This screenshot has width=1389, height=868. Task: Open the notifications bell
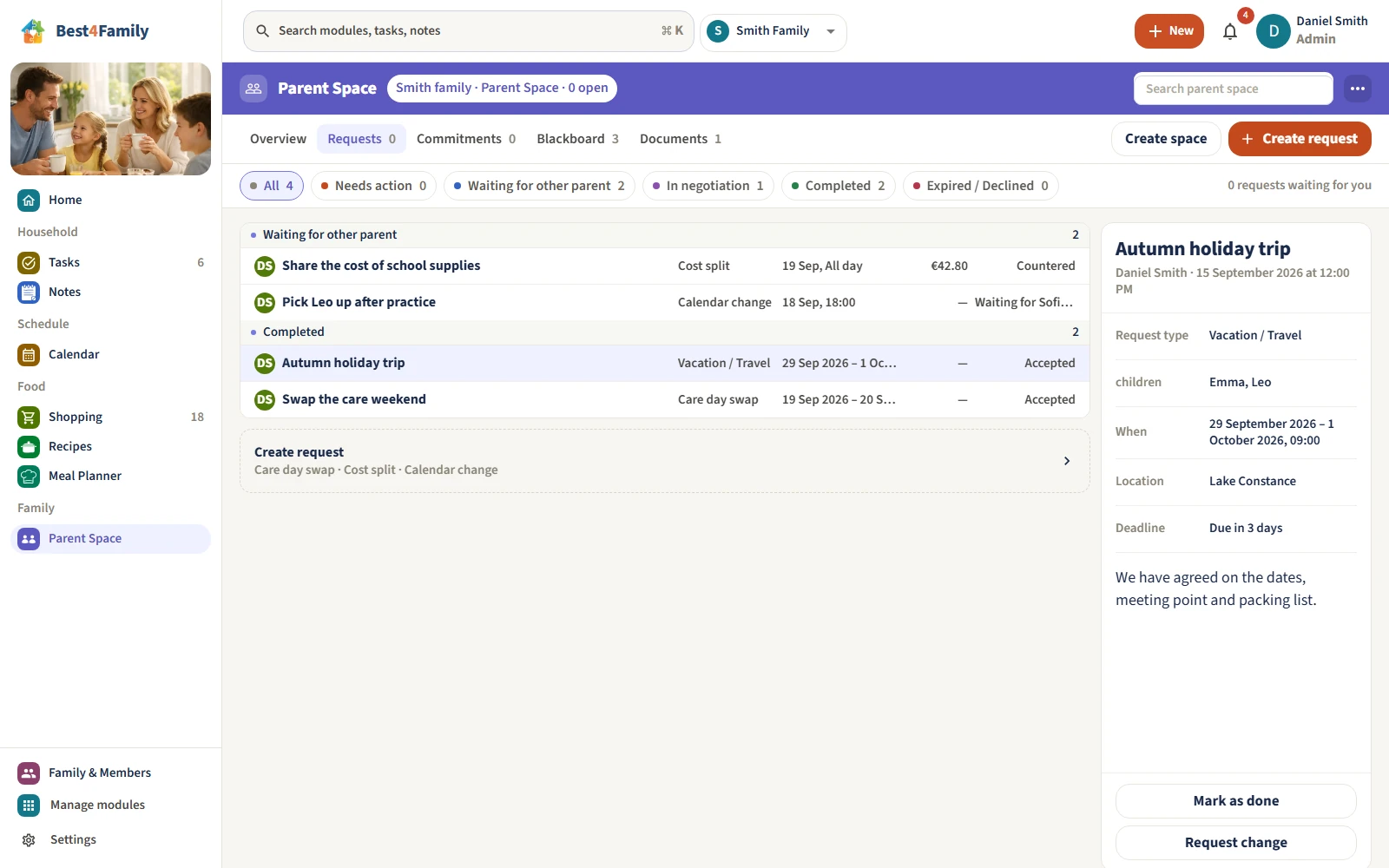[x=1230, y=31]
